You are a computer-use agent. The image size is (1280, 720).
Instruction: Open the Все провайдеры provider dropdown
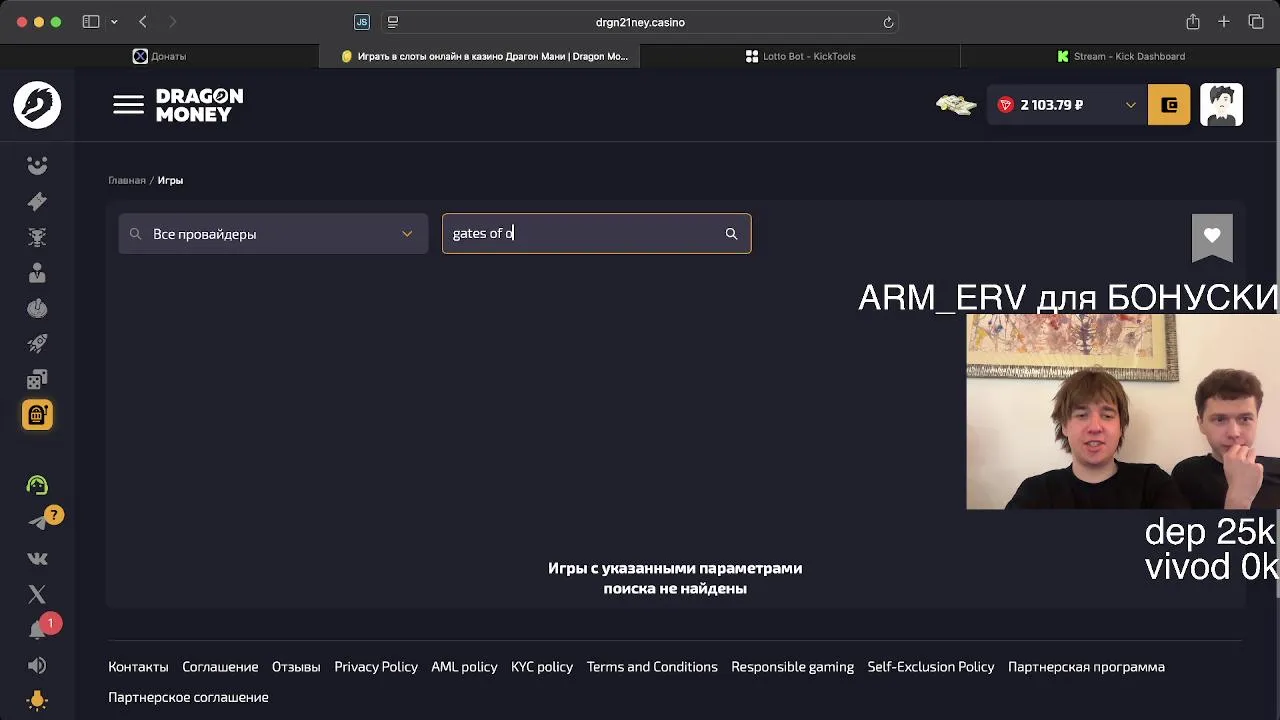[x=273, y=234]
